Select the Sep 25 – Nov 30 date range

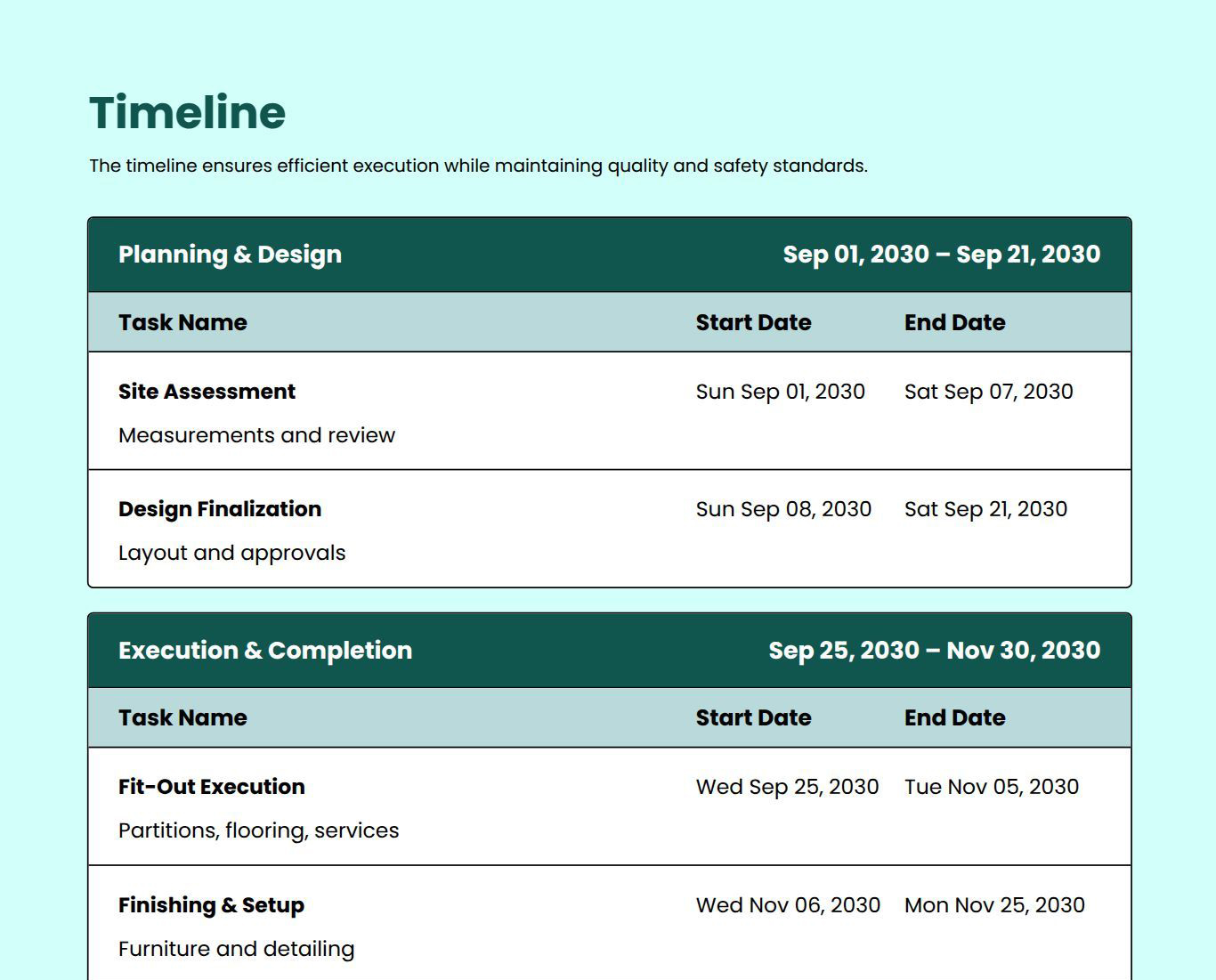pos(934,651)
